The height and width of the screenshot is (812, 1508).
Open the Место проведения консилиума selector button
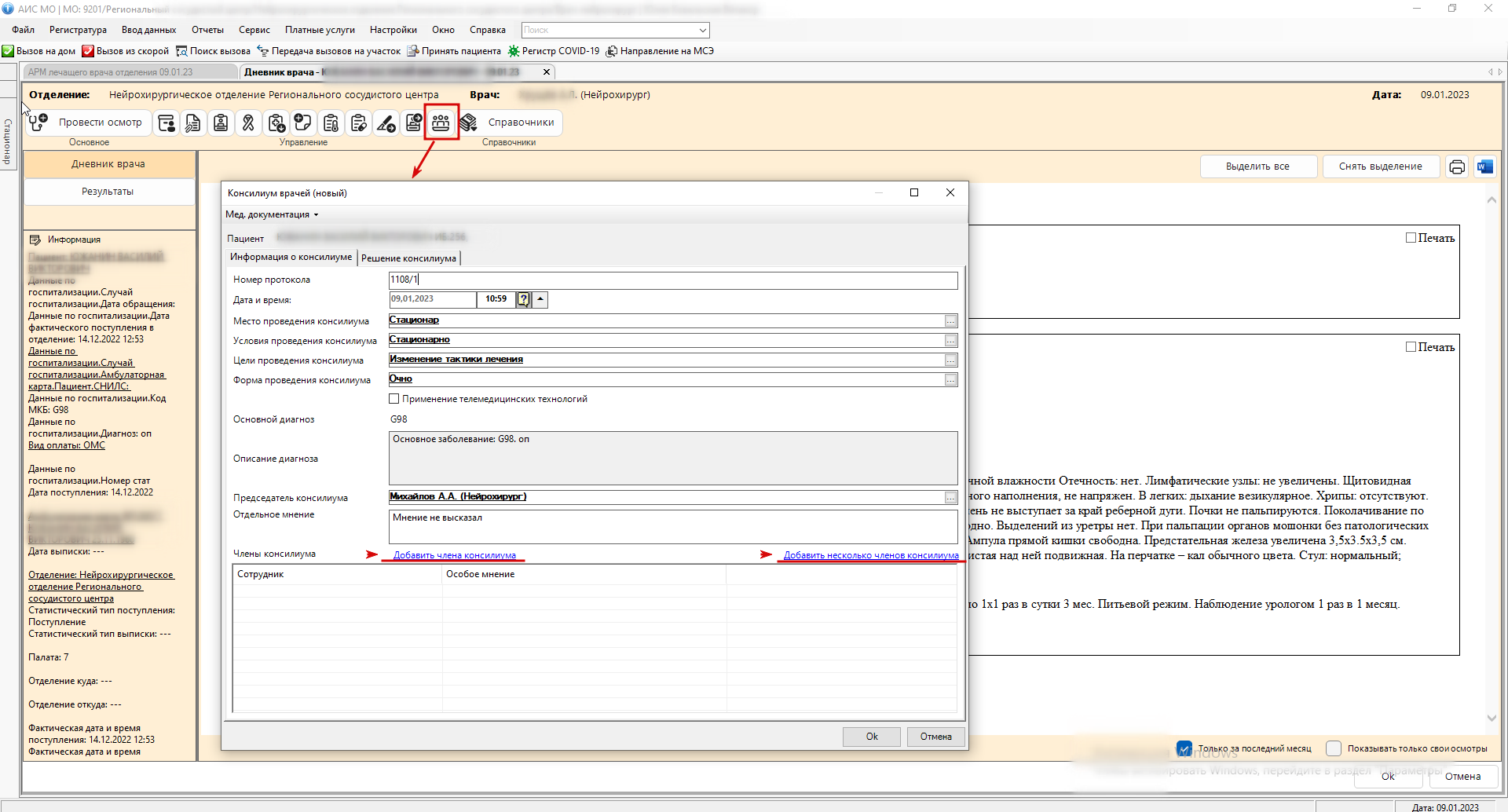click(x=950, y=320)
